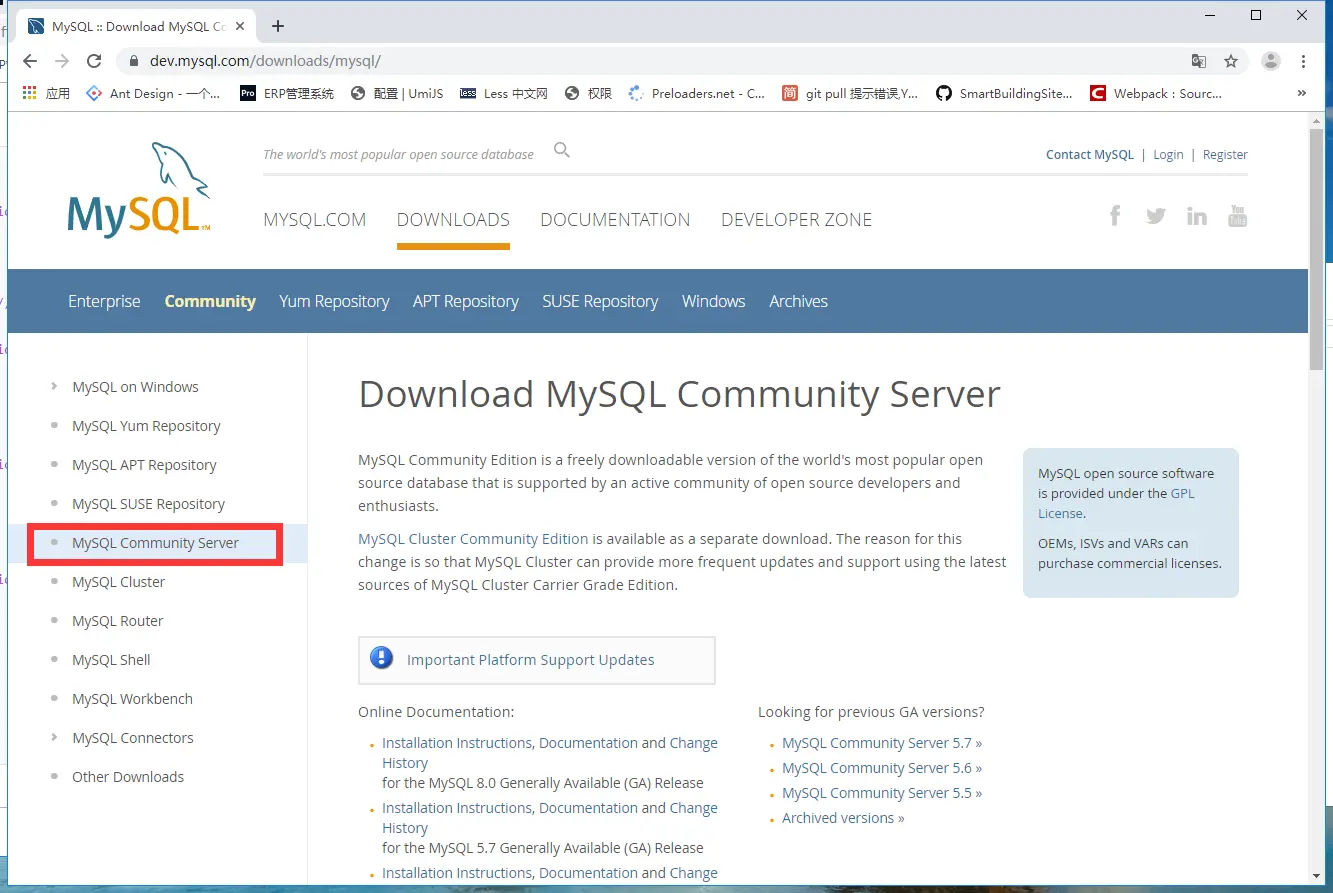Open the Chrome profile avatar
Image resolution: width=1333 pixels, height=893 pixels.
tap(1271, 61)
